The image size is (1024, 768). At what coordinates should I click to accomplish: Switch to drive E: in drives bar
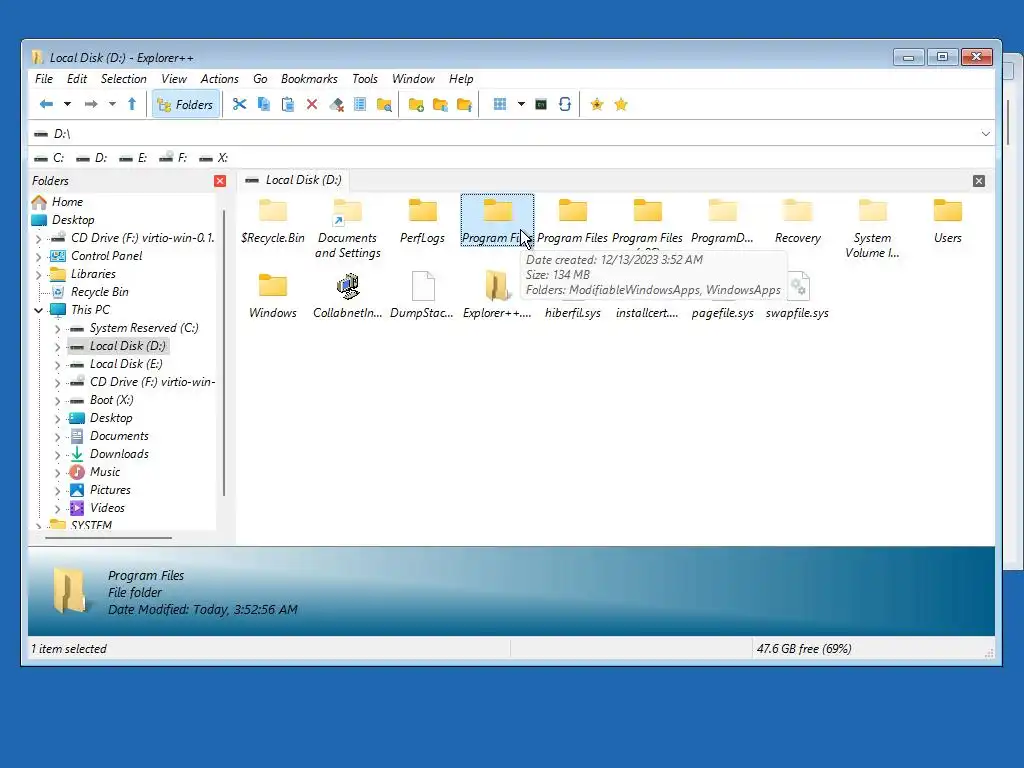[x=134, y=158]
